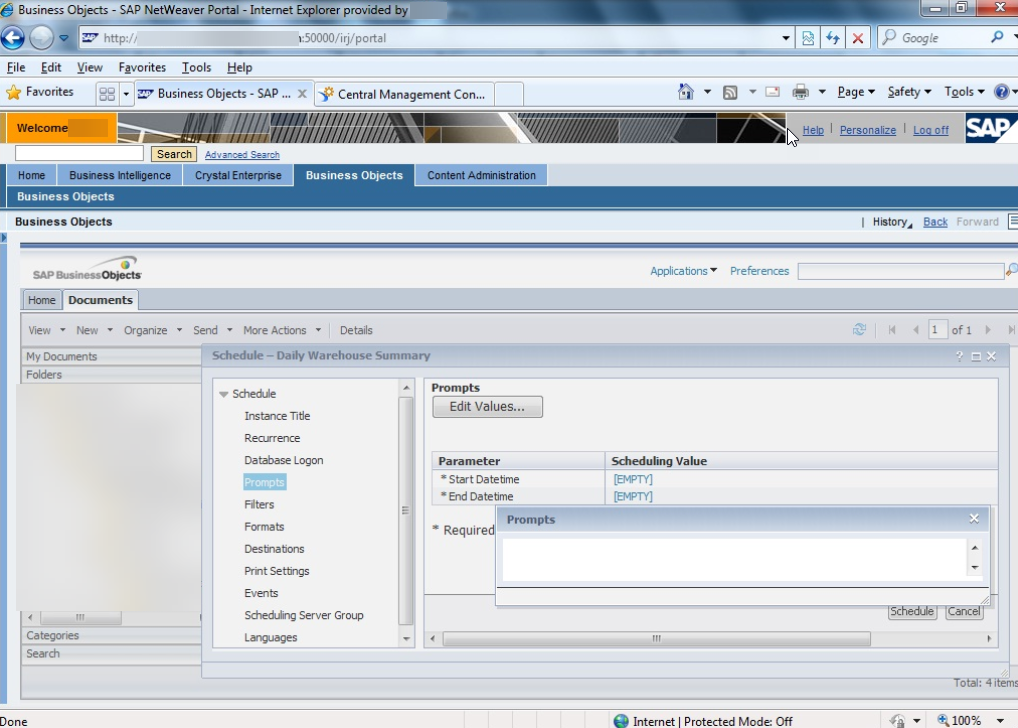This screenshot has width=1018, height=728.
Task: Go to next page arrow icon
Action: (x=987, y=330)
